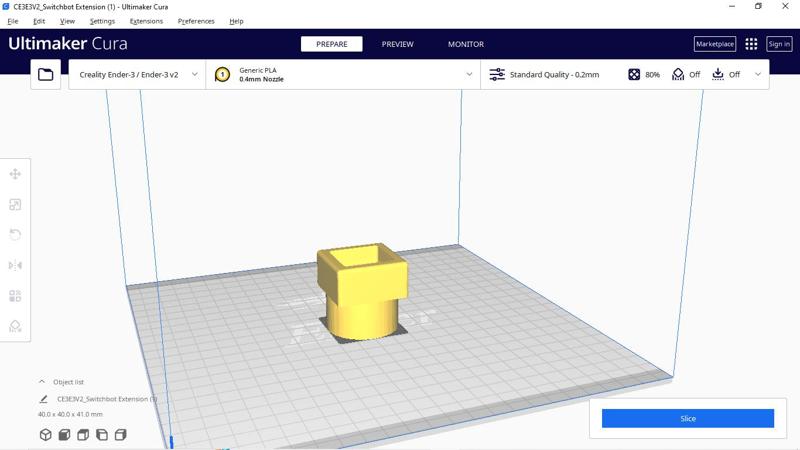
Task: Click Creality Ender-3 / Ender-3 v2 printer name
Action: [129, 74]
